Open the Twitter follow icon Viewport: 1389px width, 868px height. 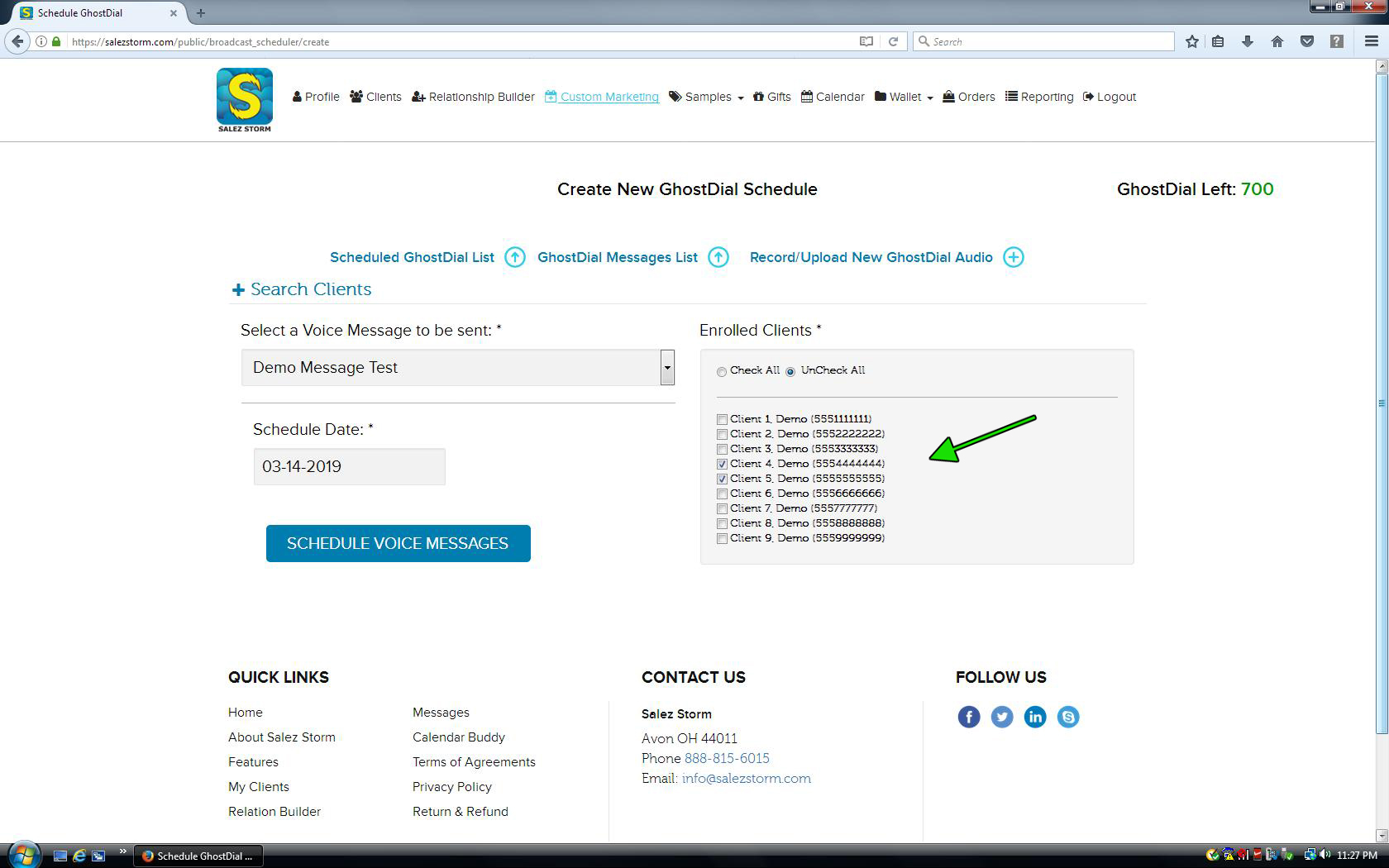click(x=1002, y=717)
